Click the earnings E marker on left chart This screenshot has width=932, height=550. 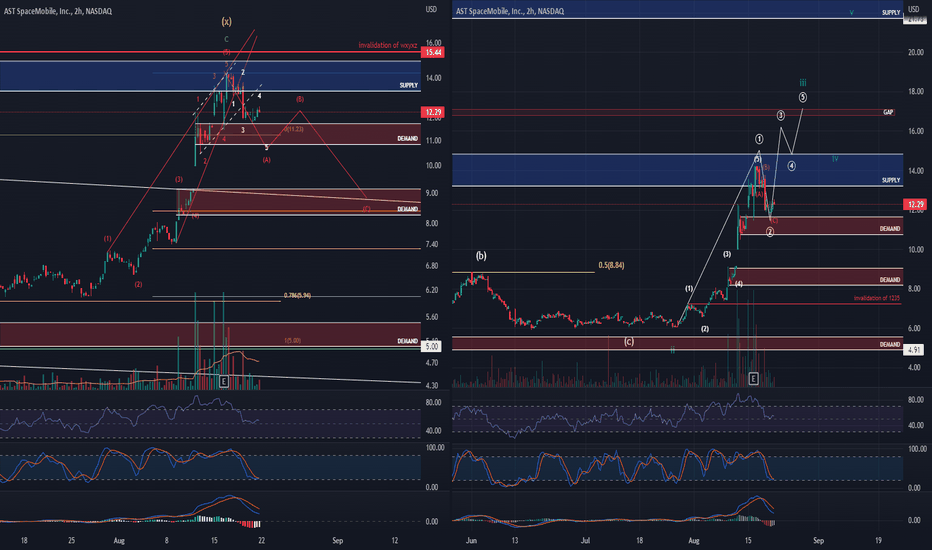coord(223,381)
